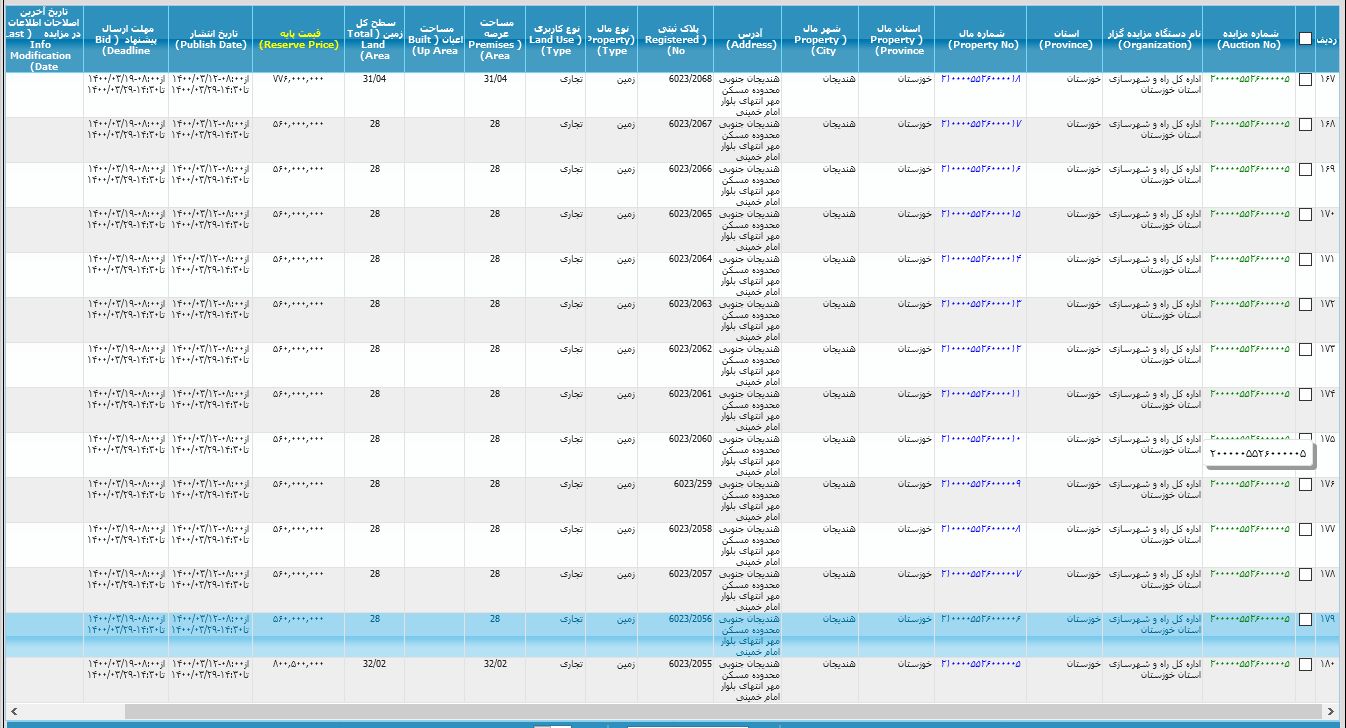Open property number link ending in 08
The image size is (1346, 728).
pos(981,529)
